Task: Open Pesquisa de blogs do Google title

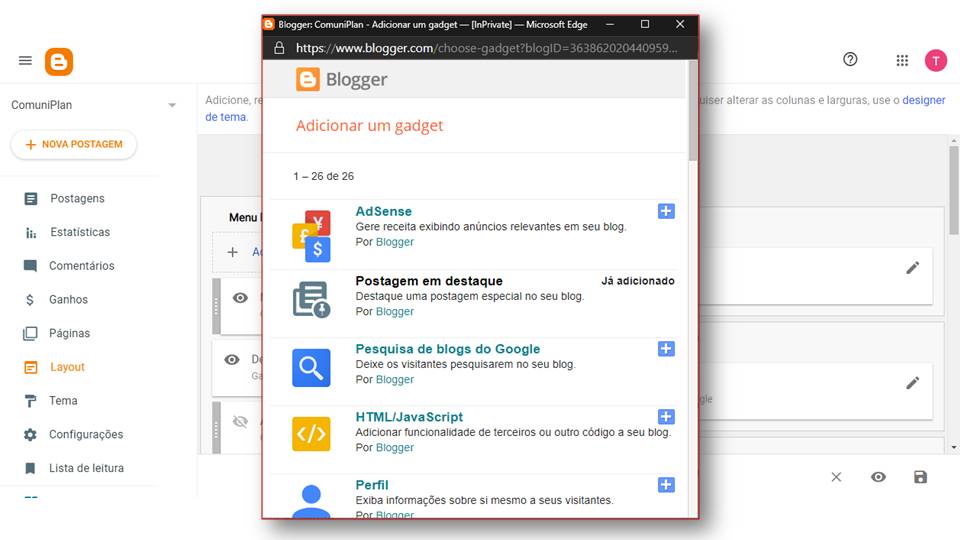Action: tap(448, 349)
